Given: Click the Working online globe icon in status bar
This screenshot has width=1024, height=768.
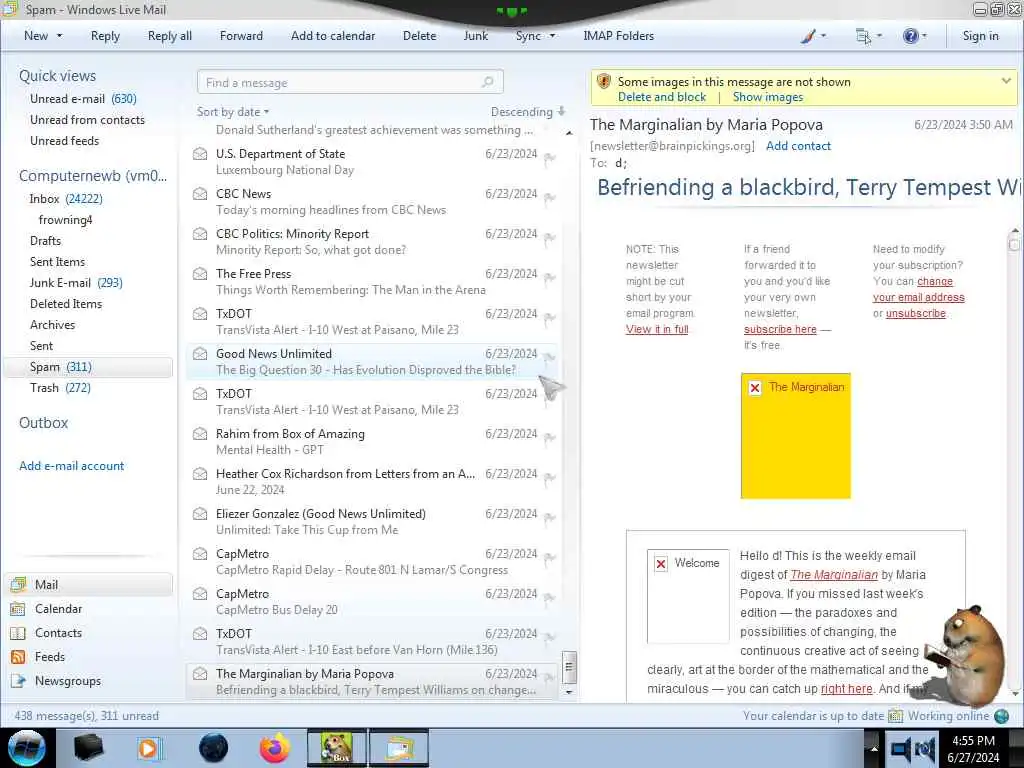Looking at the screenshot, I should click(1001, 716).
